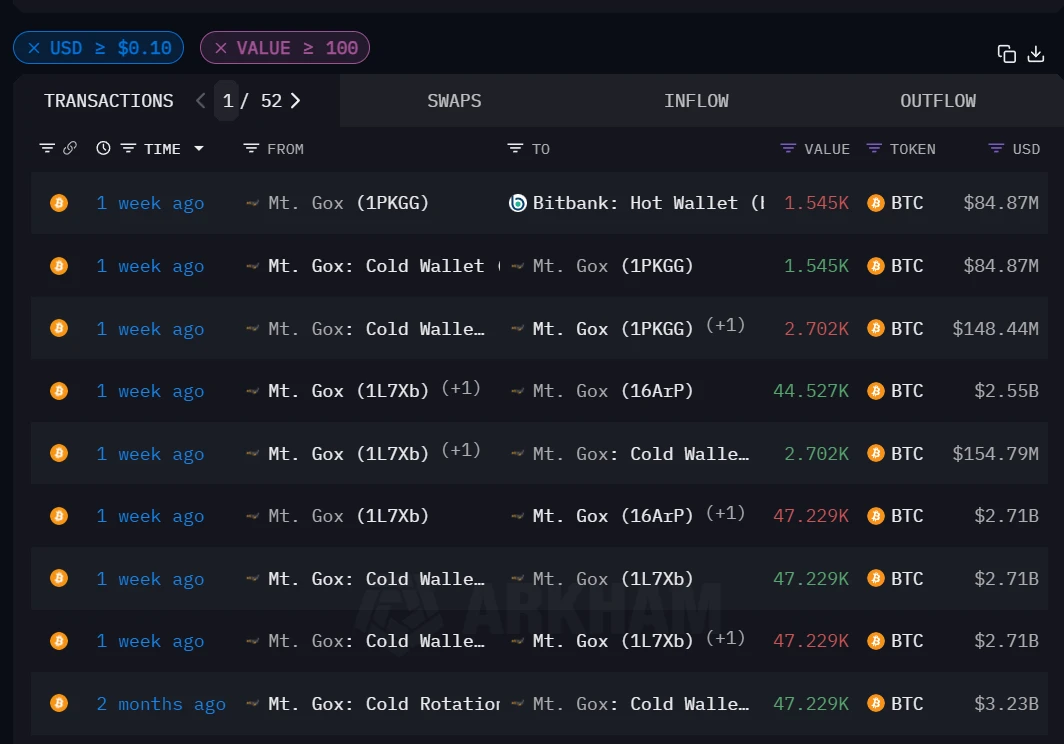Click the page number input field
This screenshot has width=1064, height=745.
tap(227, 101)
